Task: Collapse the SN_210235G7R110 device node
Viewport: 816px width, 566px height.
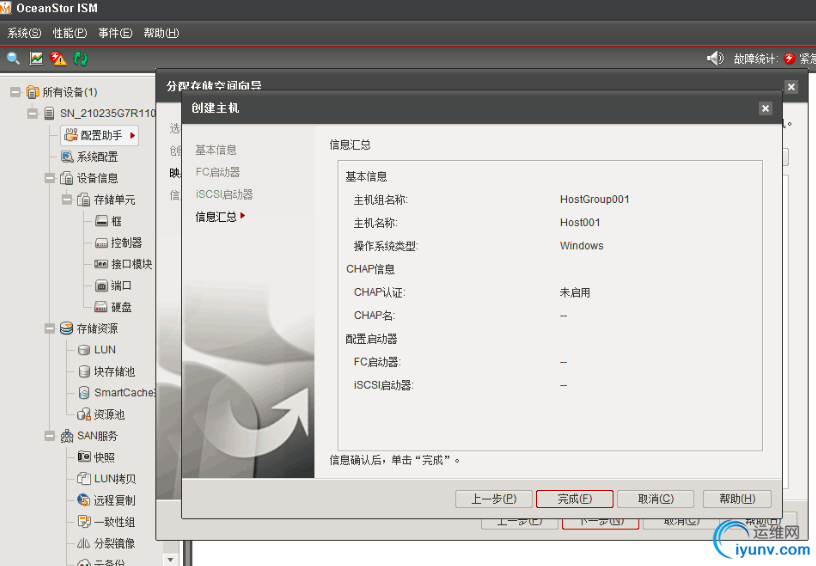Action: coord(33,113)
